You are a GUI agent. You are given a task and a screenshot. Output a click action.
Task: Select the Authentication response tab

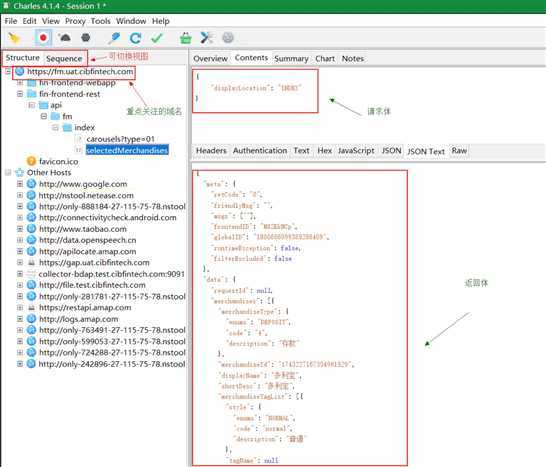click(260, 151)
